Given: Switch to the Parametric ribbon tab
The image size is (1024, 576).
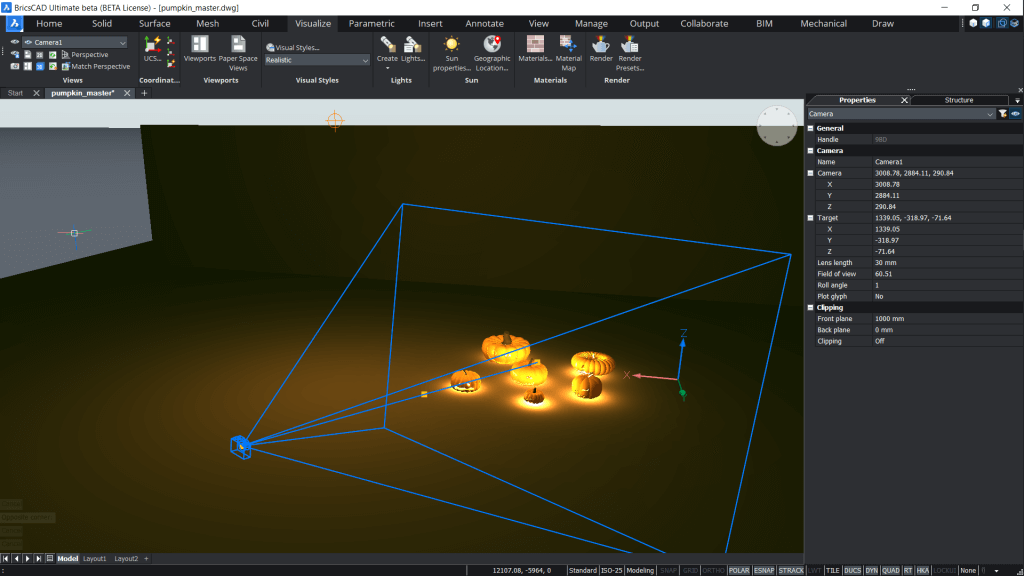Looking at the screenshot, I should coord(371,24).
